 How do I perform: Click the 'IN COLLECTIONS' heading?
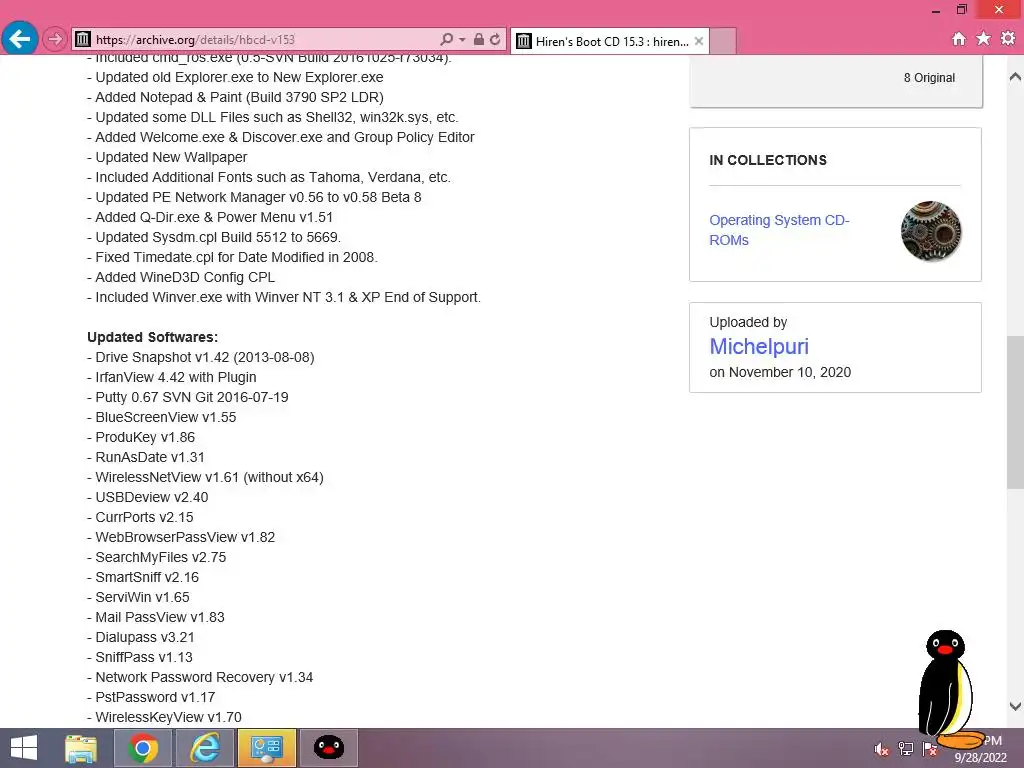pos(768,160)
